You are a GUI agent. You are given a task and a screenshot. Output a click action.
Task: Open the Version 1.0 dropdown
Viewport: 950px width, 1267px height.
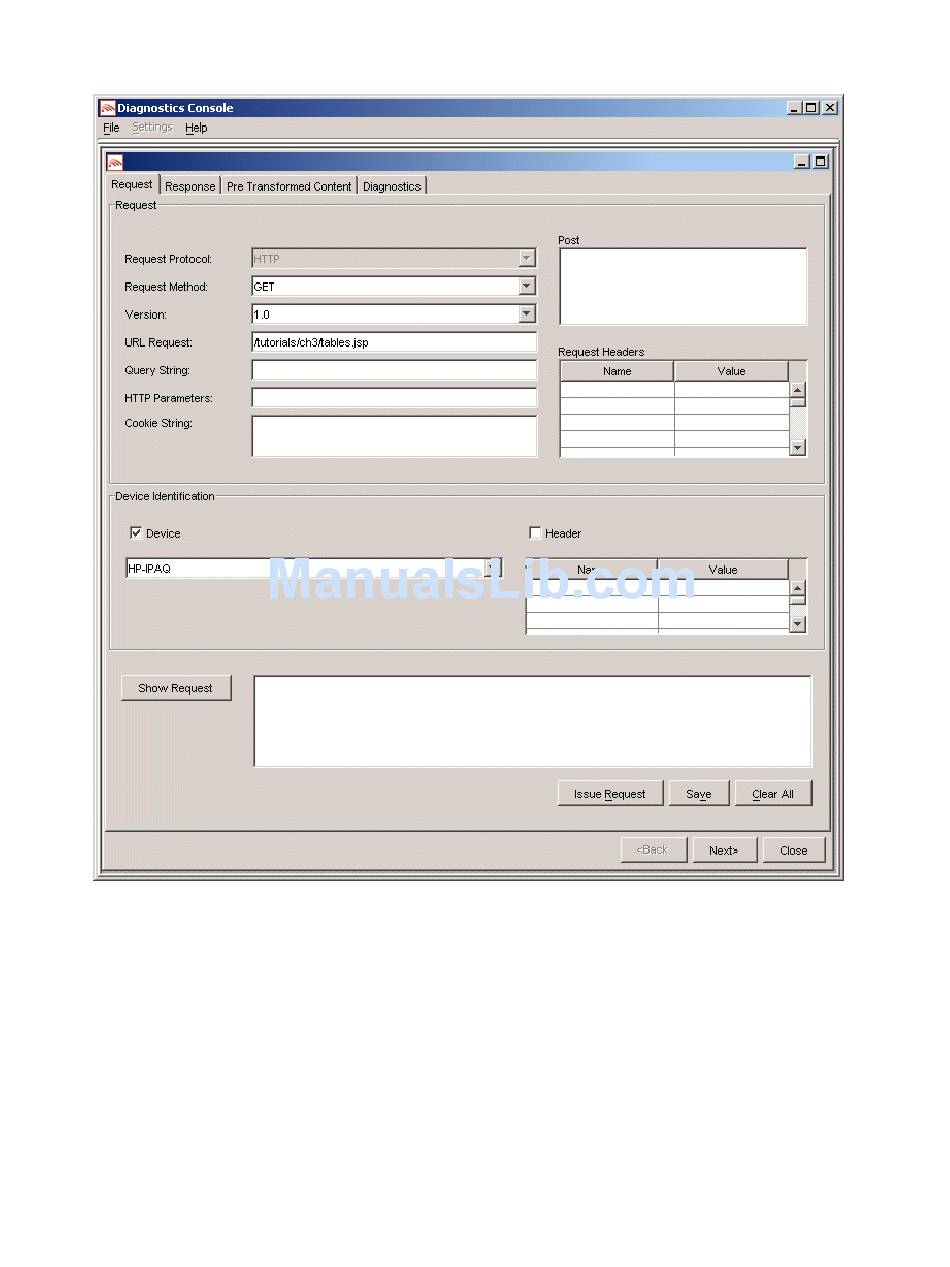(527, 314)
